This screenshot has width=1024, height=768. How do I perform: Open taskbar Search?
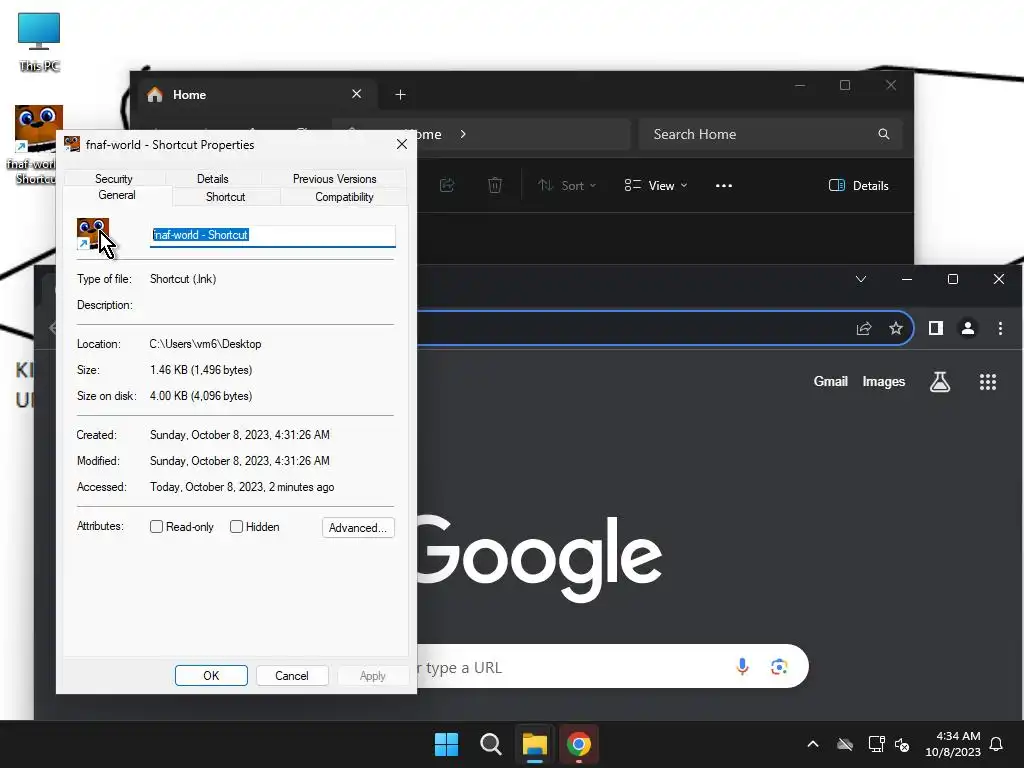490,744
